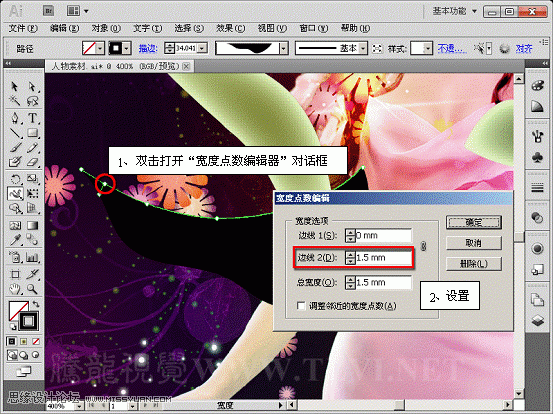
Task: Open 效果(C) menu
Action: 231,28
